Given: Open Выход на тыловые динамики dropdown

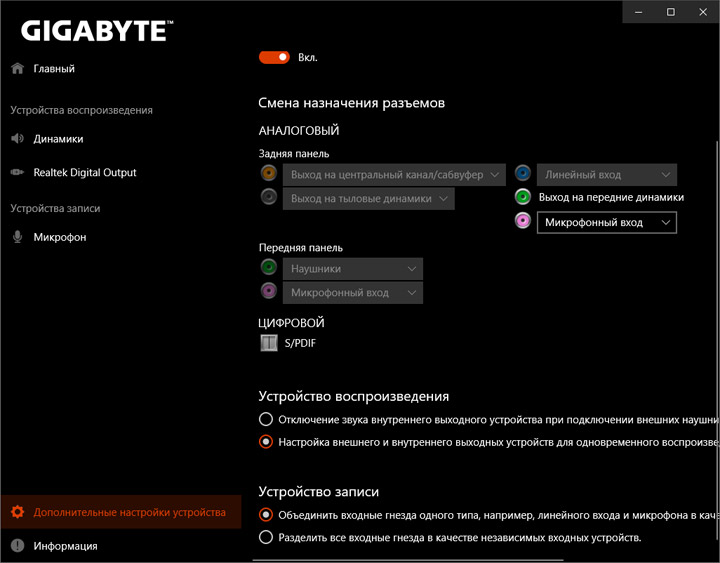Looking at the screenshot, I should [369, 198].
